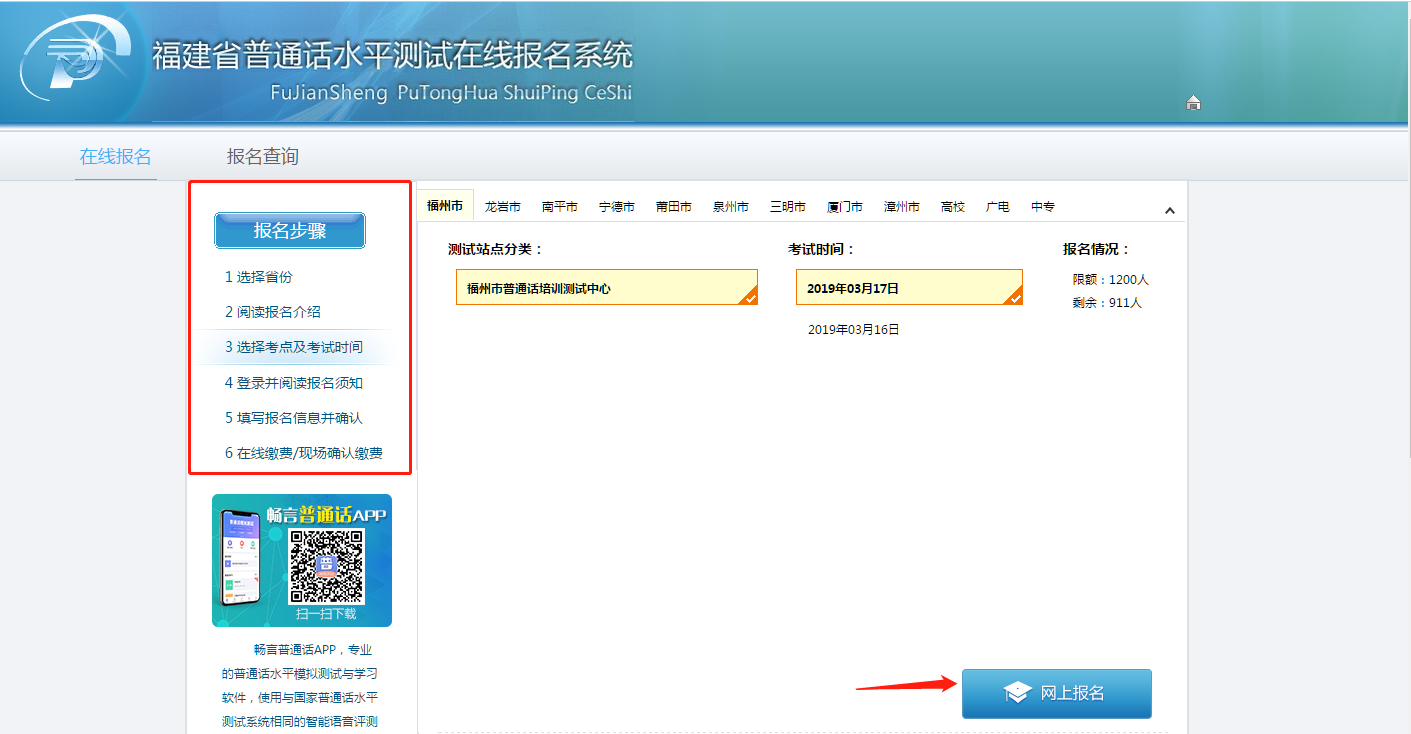1411x734 pixels.
Task: Click the 测试站点分类 label
Action: coord(495,249)
